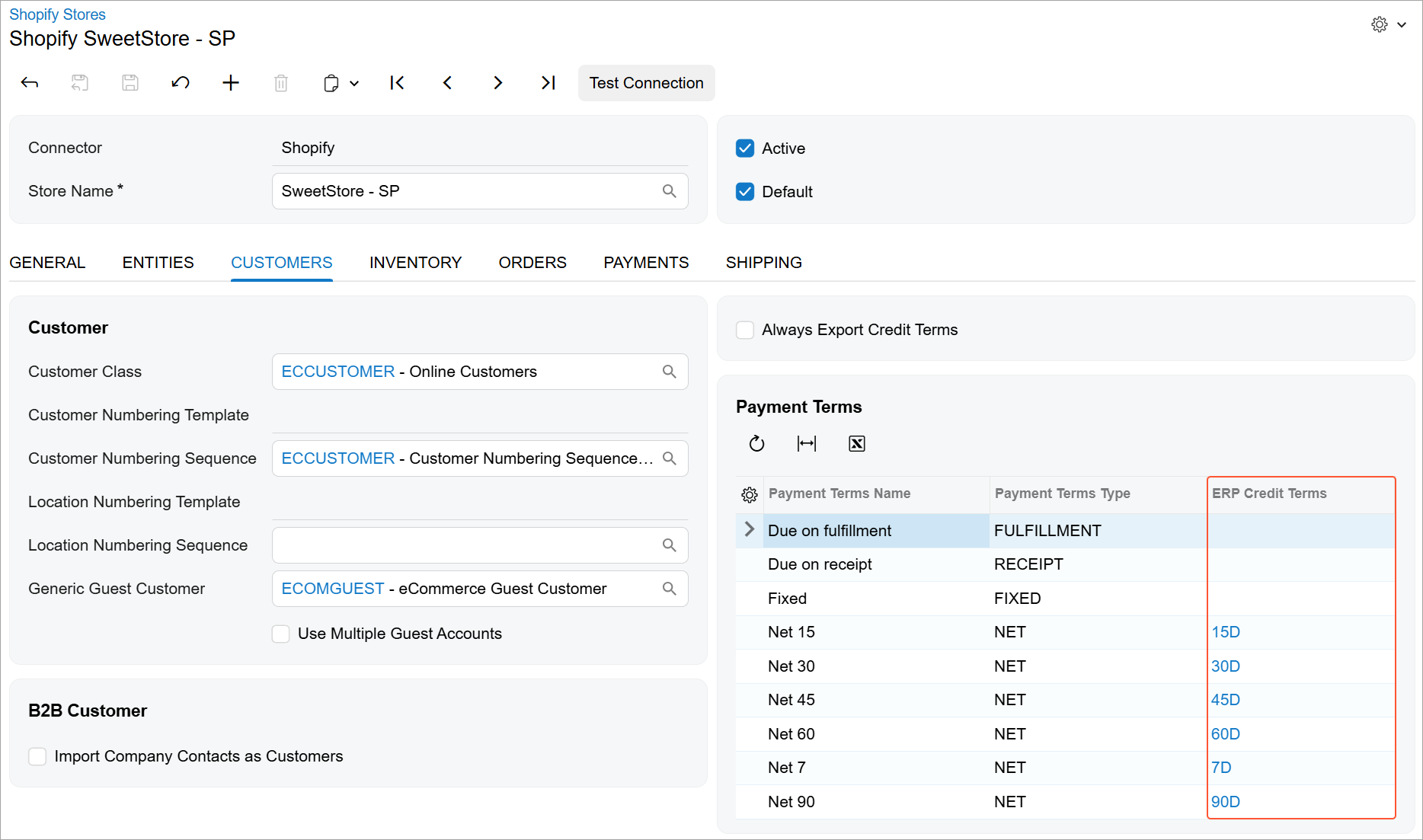Add a new record with plus icon
The image size is (1423, 840).
[x=231, y=83]
